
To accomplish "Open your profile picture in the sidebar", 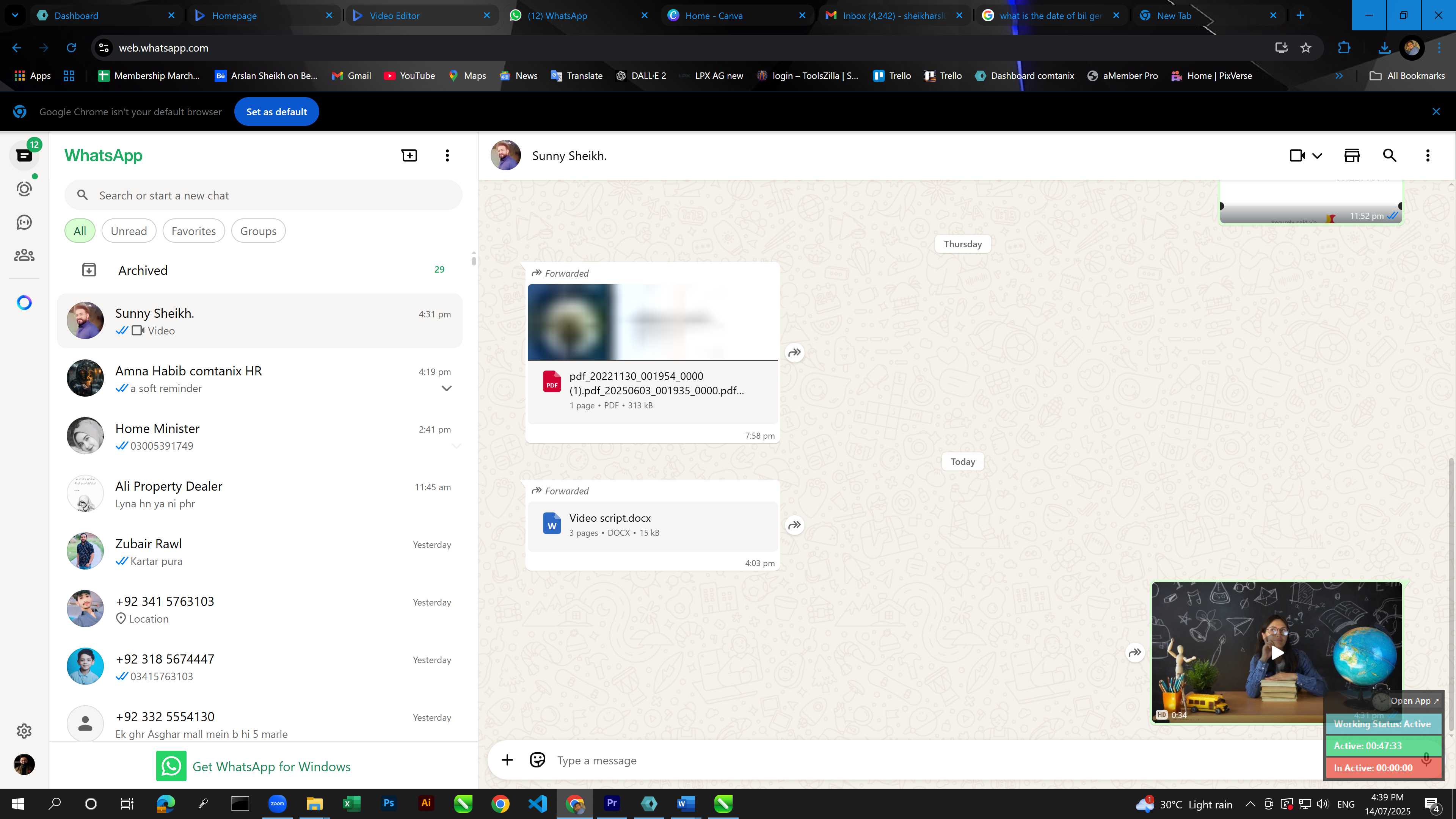I will (24, 765).
